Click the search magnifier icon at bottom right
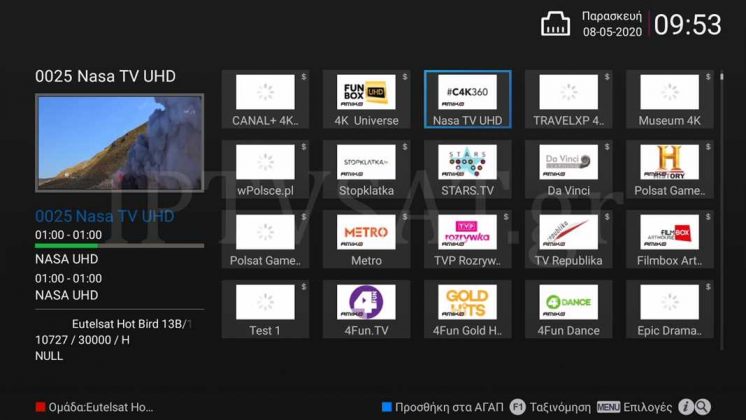The width and height of the screenshot is (746, 420). (x=703, y=407)
